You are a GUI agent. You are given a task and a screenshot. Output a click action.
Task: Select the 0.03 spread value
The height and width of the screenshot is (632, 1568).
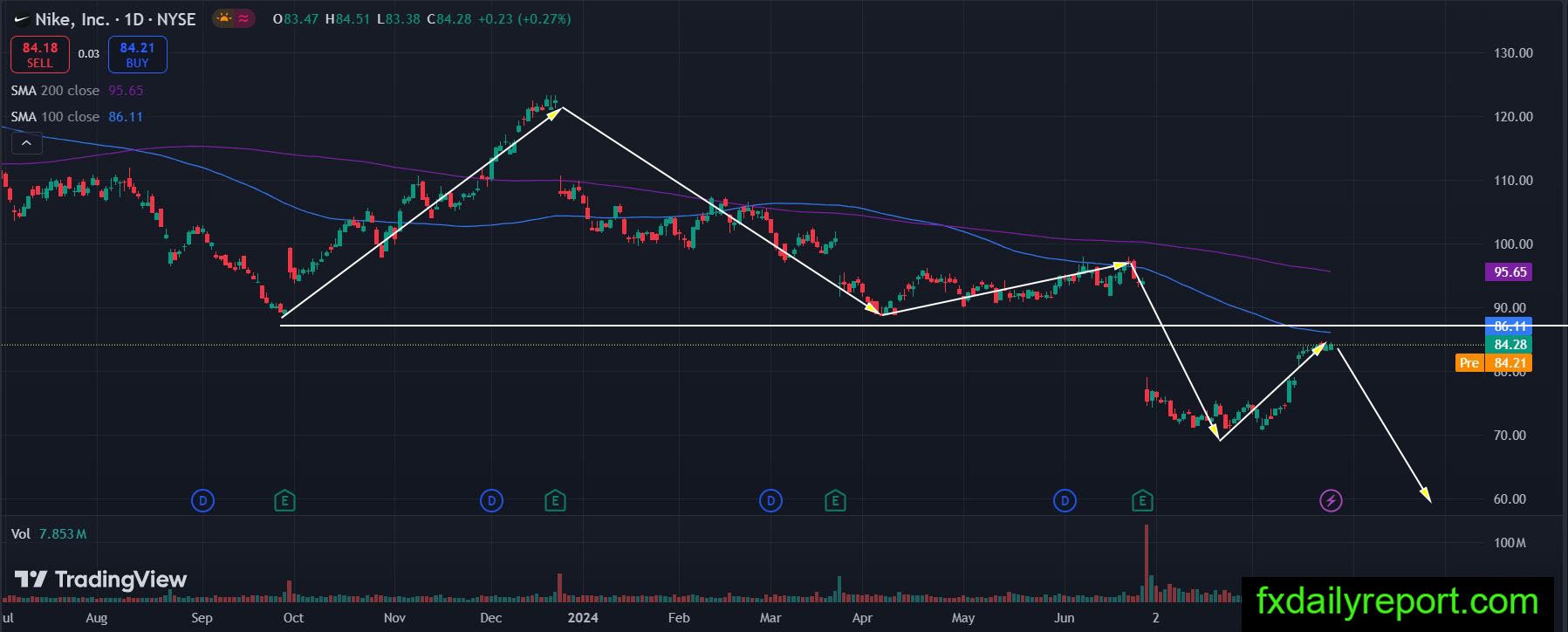click(x=89, y=54)
